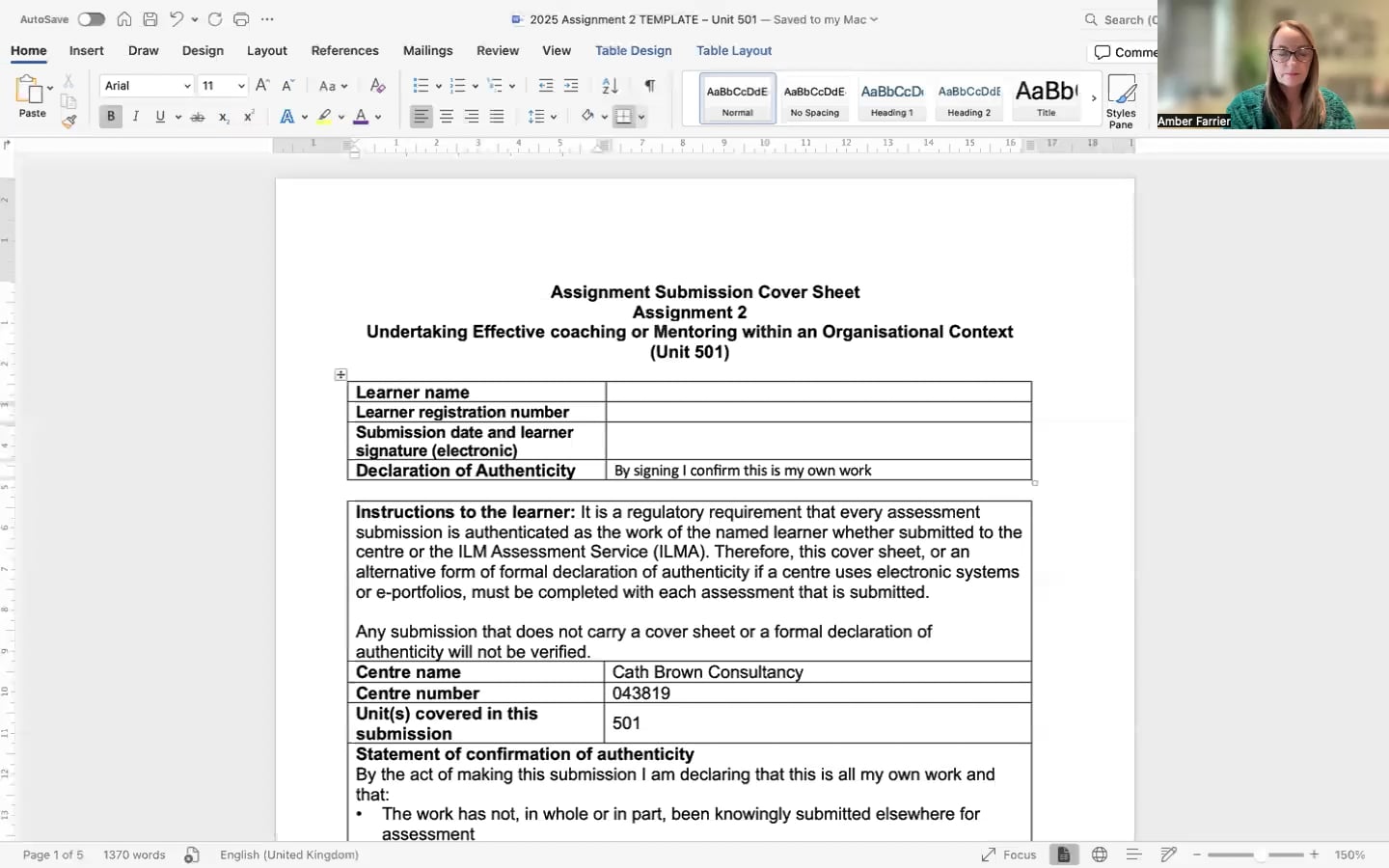Click the Sort A-Z icon
This screenshot has height=868, width=1389.
[x=610, y=86]
